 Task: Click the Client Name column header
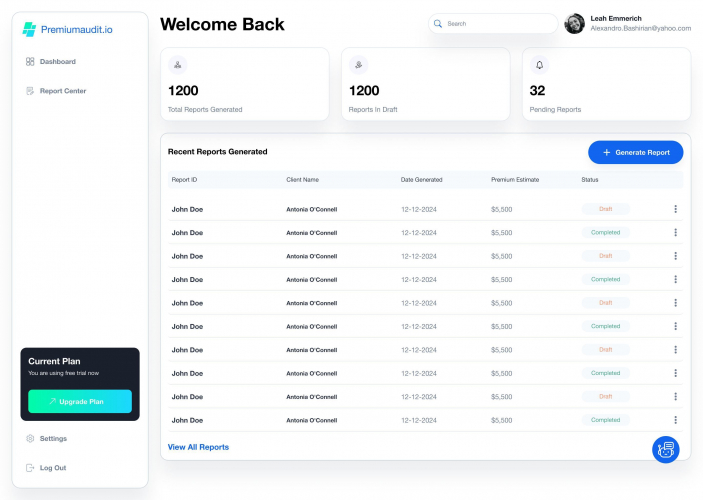tap(303, 180)
